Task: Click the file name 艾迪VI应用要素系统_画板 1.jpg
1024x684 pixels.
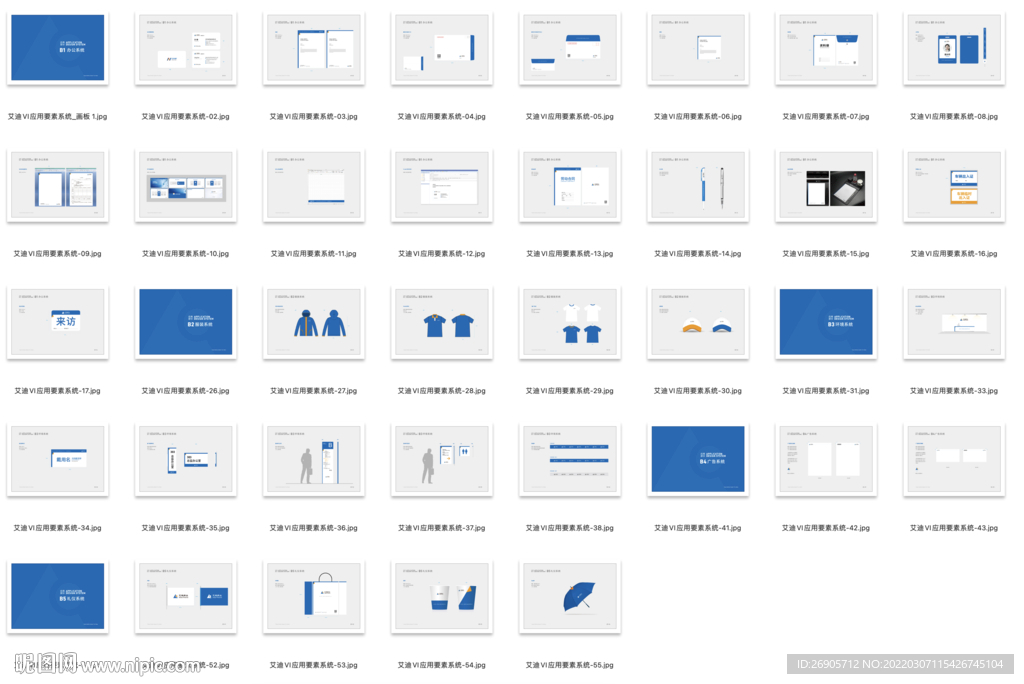Action: tap(57, 117)
